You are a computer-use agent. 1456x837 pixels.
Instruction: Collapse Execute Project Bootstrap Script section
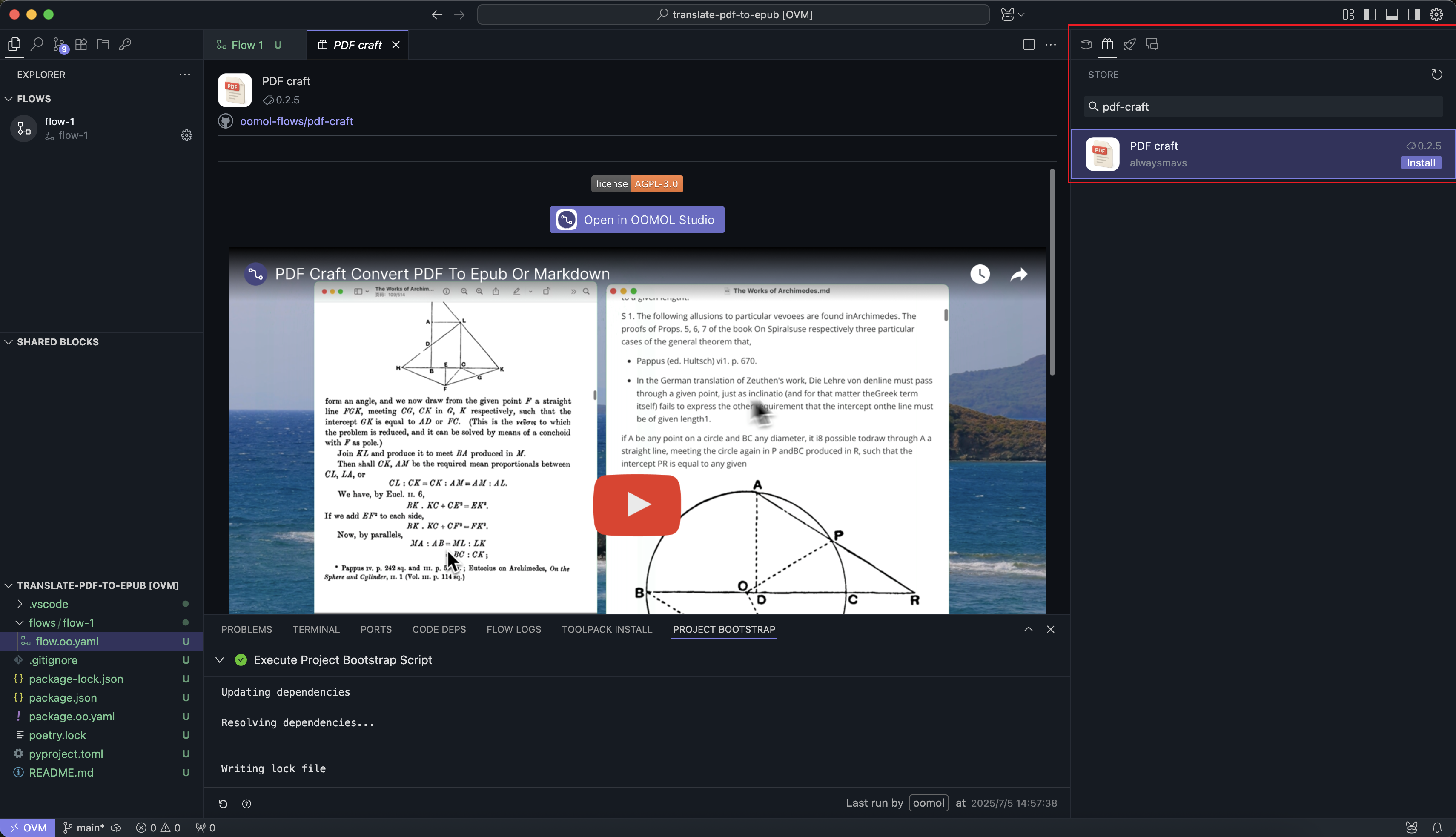(220, 660)
